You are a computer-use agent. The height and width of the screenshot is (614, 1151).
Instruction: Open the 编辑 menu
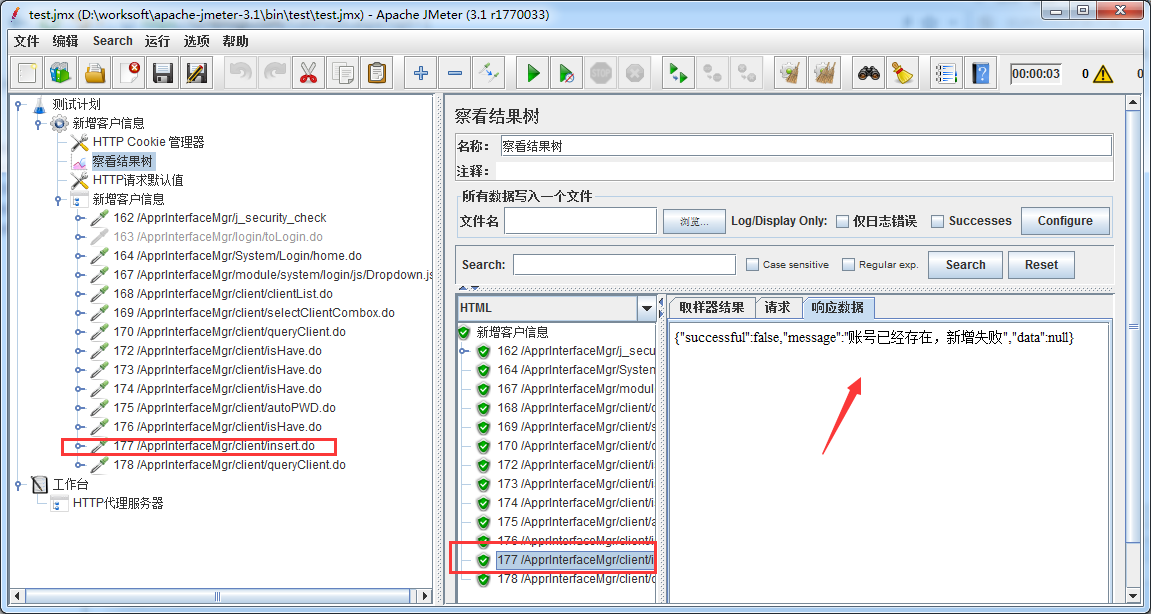pyautogui.click(x=65, y=41)
